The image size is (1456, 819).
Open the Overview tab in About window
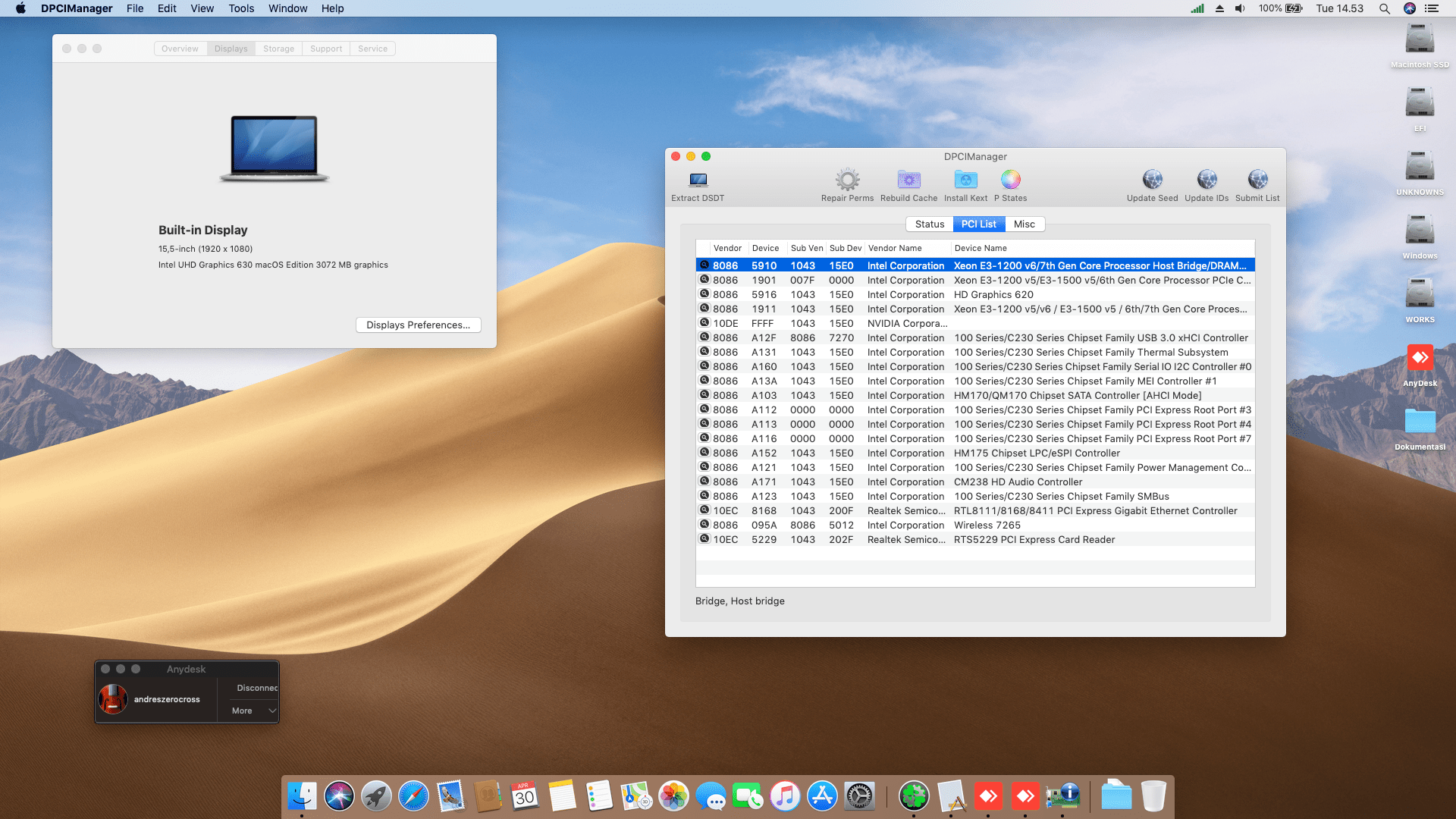180,49
